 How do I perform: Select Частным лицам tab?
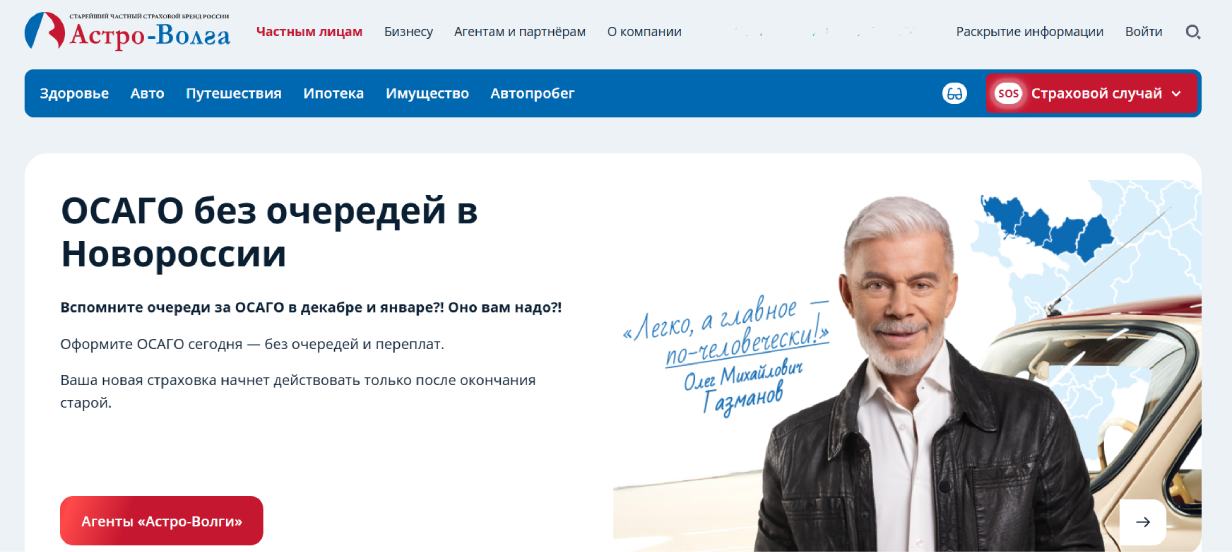(309, 32)
